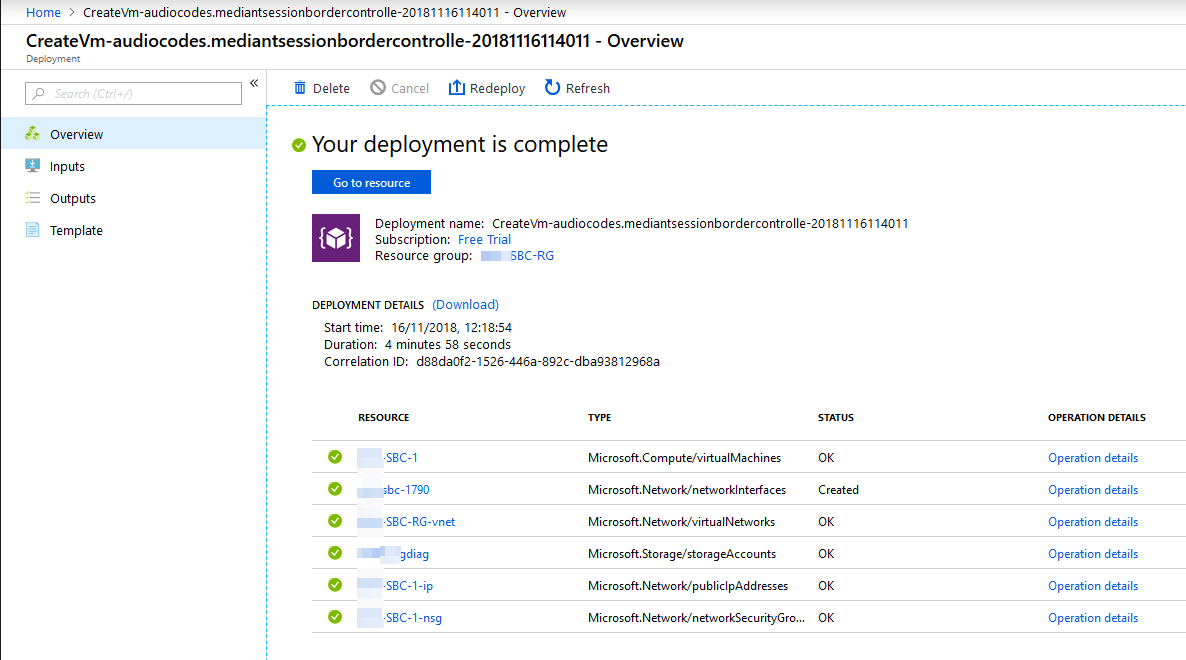Image resolution: width=1186 pixels, height=660 pixels.
Task: Click the Outputs sidebar icon
Action: (33, 198)
